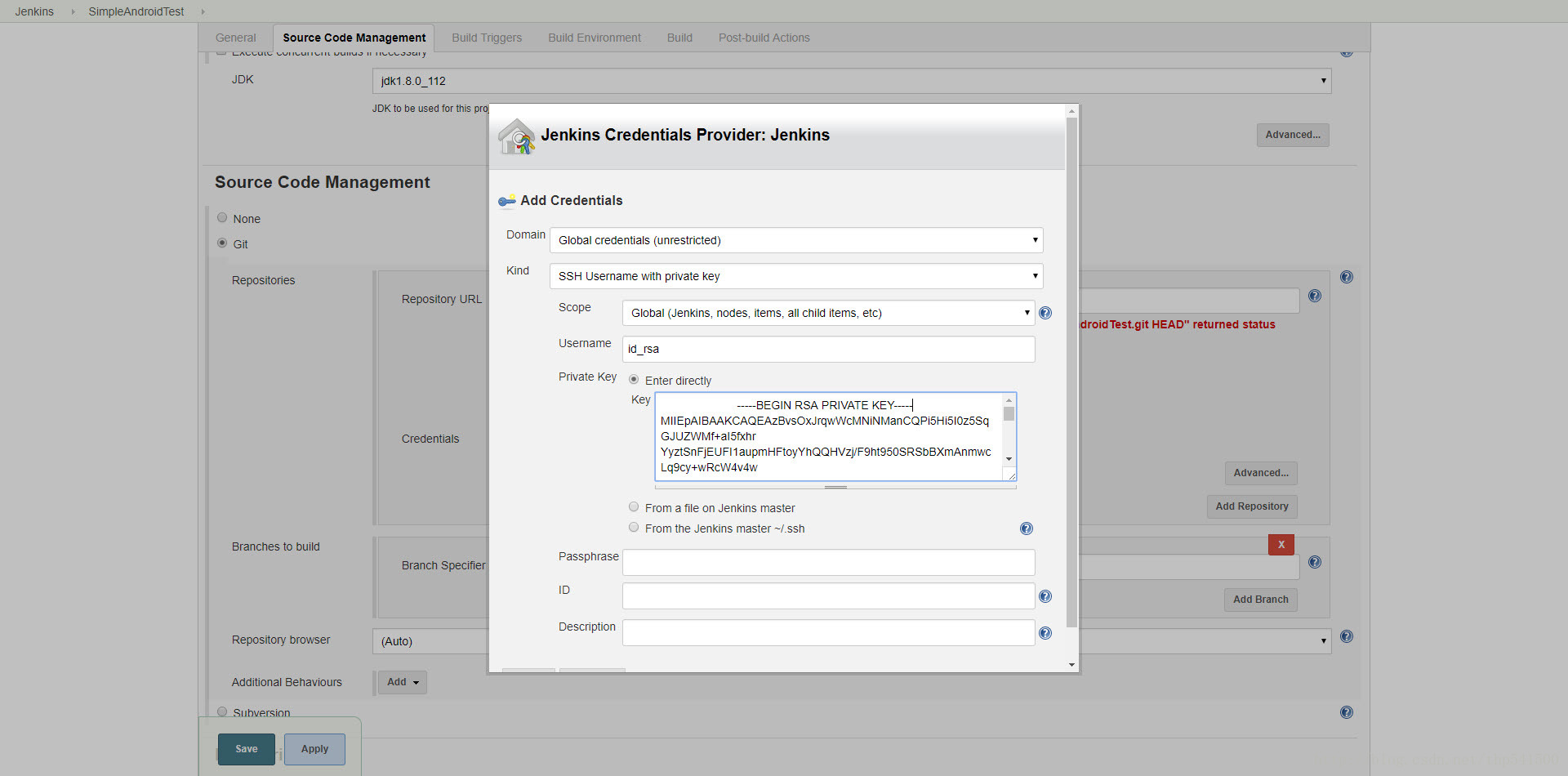
Task: Go to the SimpleAndroidTest breadcrumb link
Action: [136, 11]
